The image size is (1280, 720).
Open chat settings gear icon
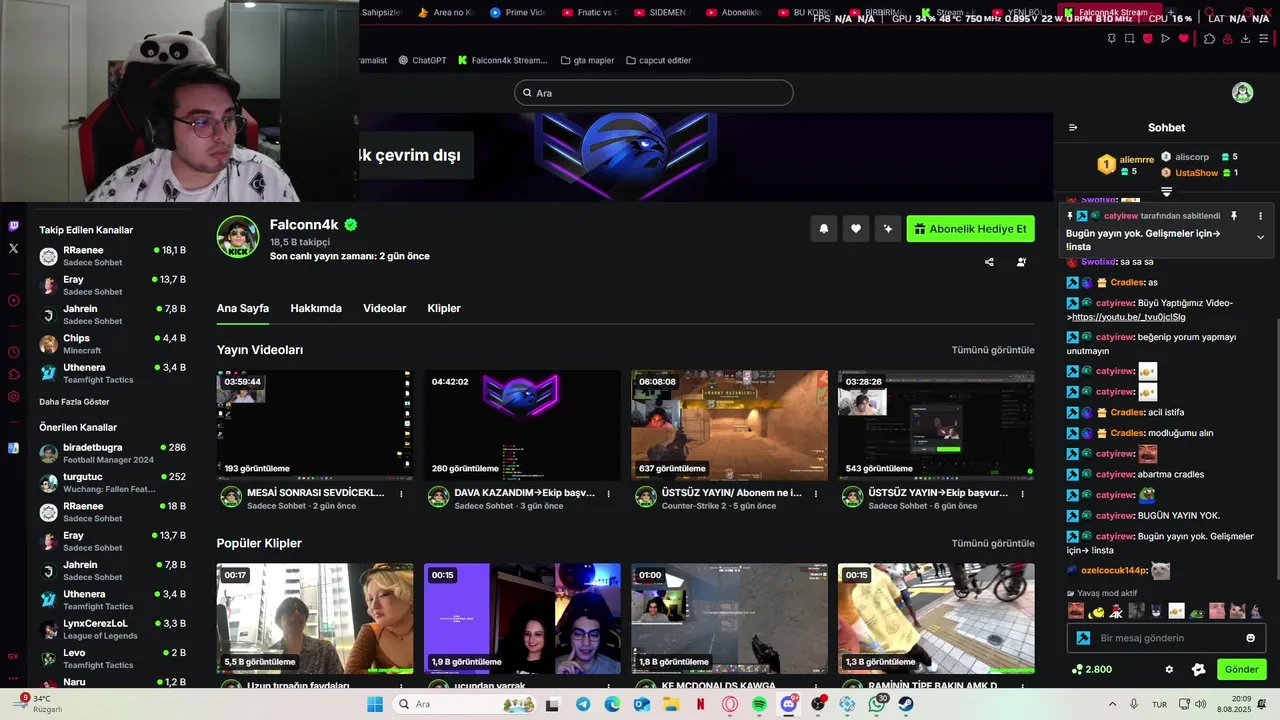coord(1169,669)
